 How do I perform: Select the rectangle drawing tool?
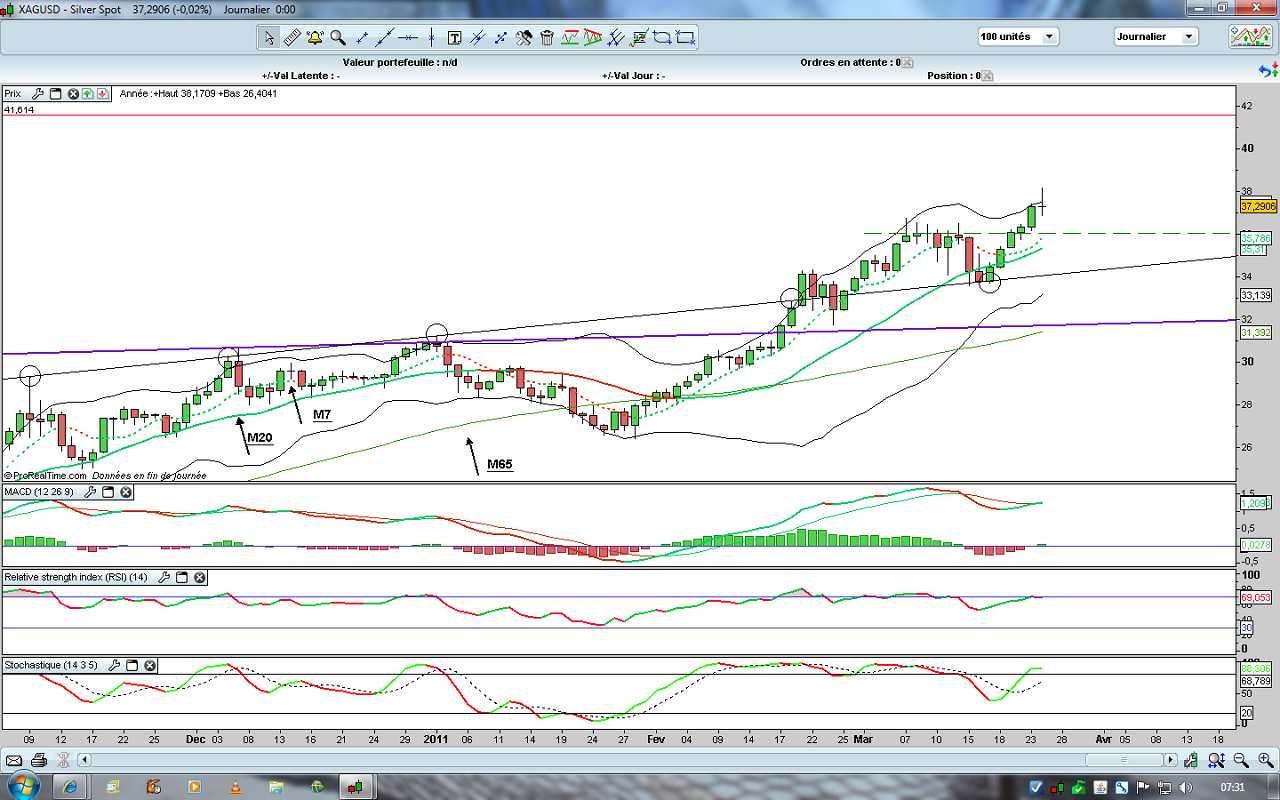[685, 38]
